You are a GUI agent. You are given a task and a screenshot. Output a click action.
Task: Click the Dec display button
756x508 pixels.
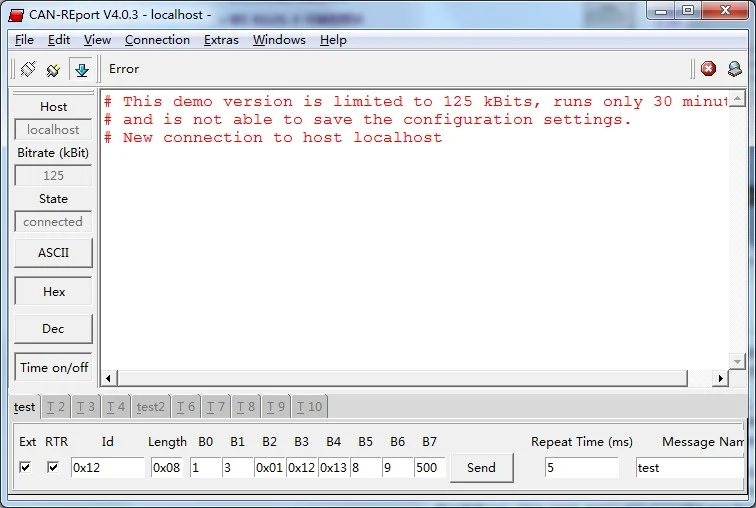[x=53, y=329]
